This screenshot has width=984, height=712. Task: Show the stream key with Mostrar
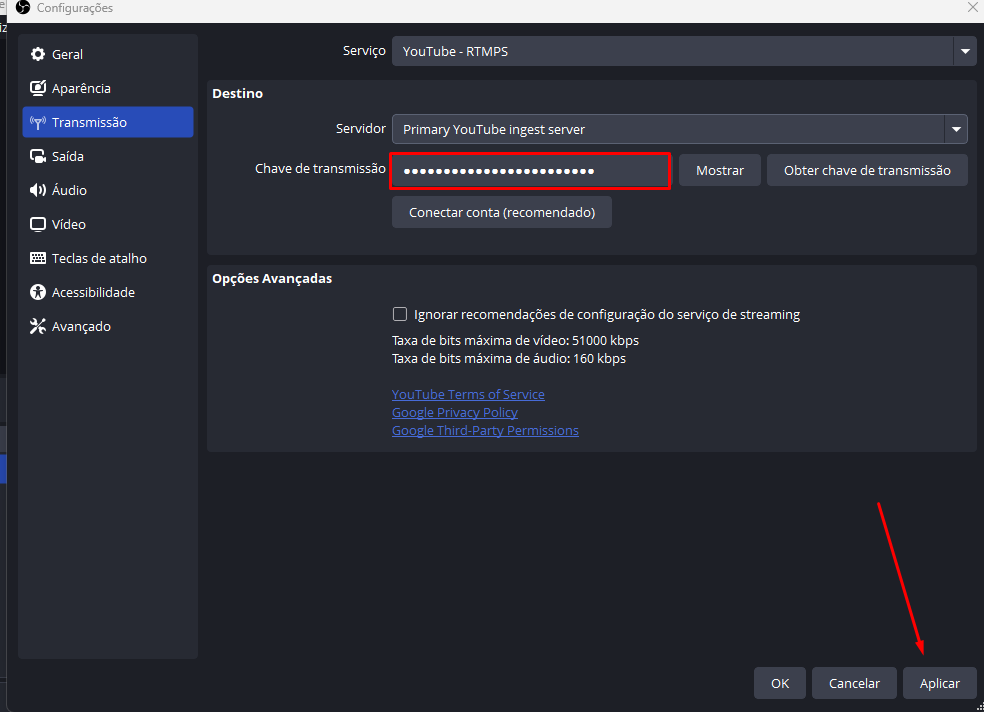click(x=720, y=171)
